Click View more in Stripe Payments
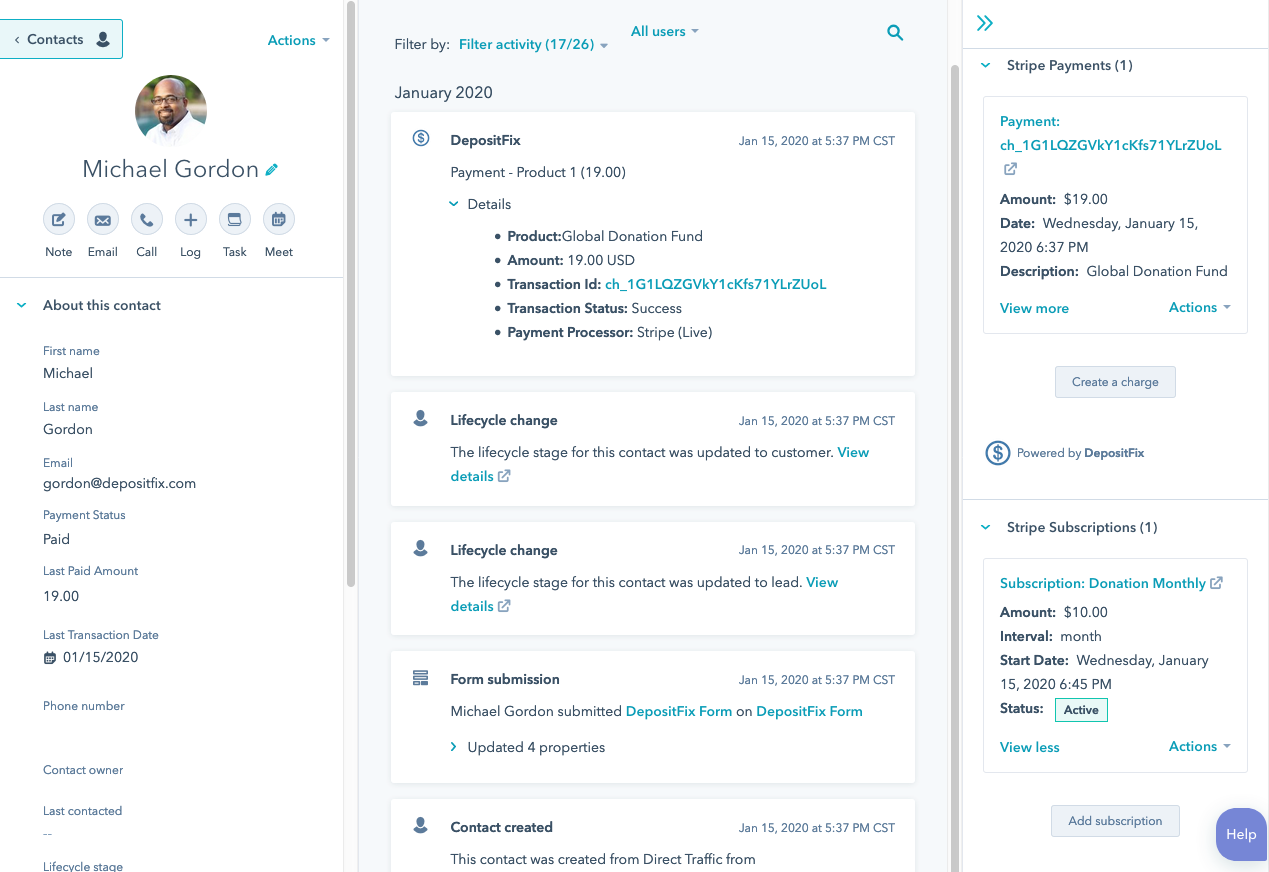The width and height of the screenshot is (1269, 872). coord(1034,308)
